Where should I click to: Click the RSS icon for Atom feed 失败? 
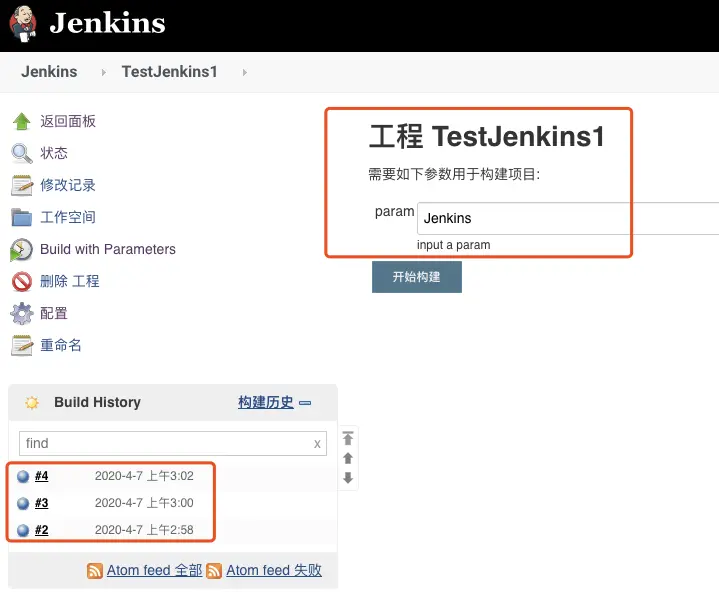coord(214,571)
